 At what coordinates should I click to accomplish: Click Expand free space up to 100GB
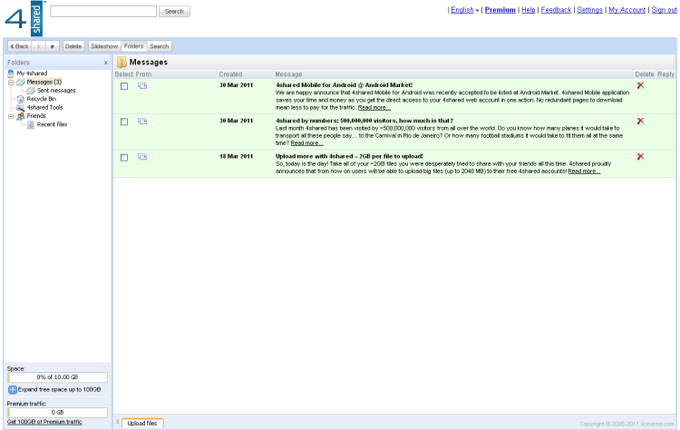(59, 390)
